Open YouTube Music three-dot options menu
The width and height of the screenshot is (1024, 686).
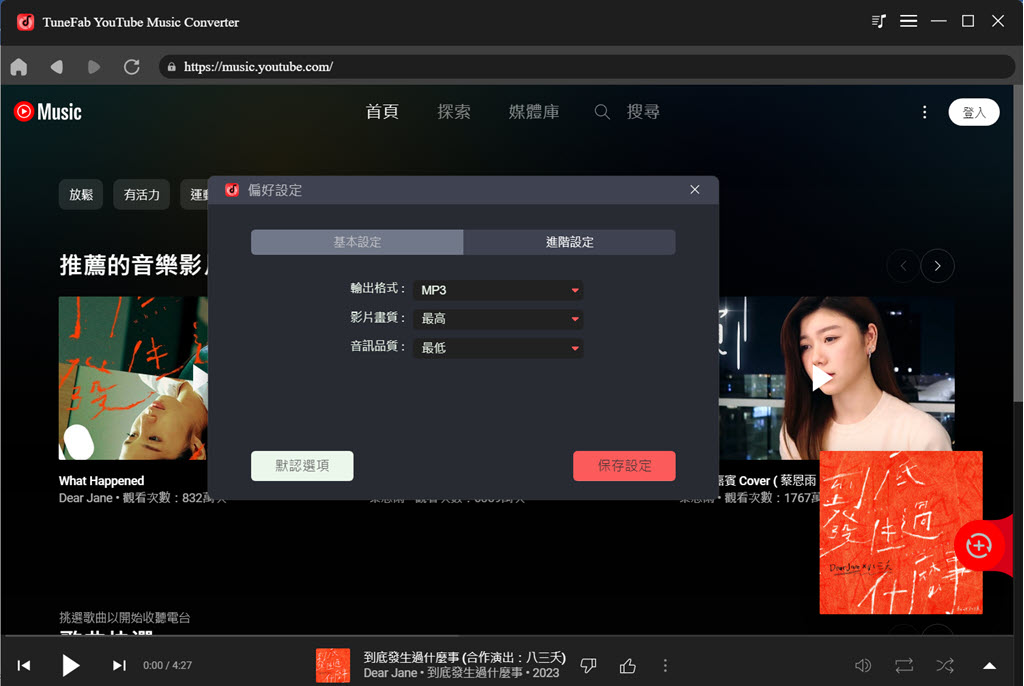pos(924,112)
